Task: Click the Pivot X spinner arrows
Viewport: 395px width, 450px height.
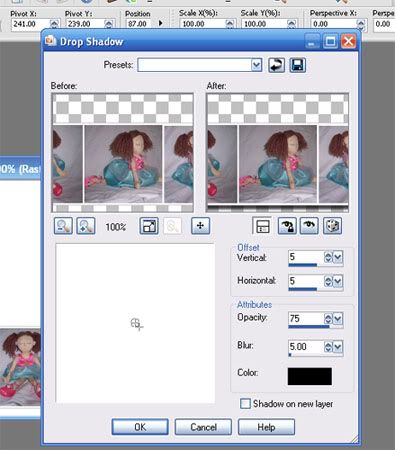Action: pos(54,24)
